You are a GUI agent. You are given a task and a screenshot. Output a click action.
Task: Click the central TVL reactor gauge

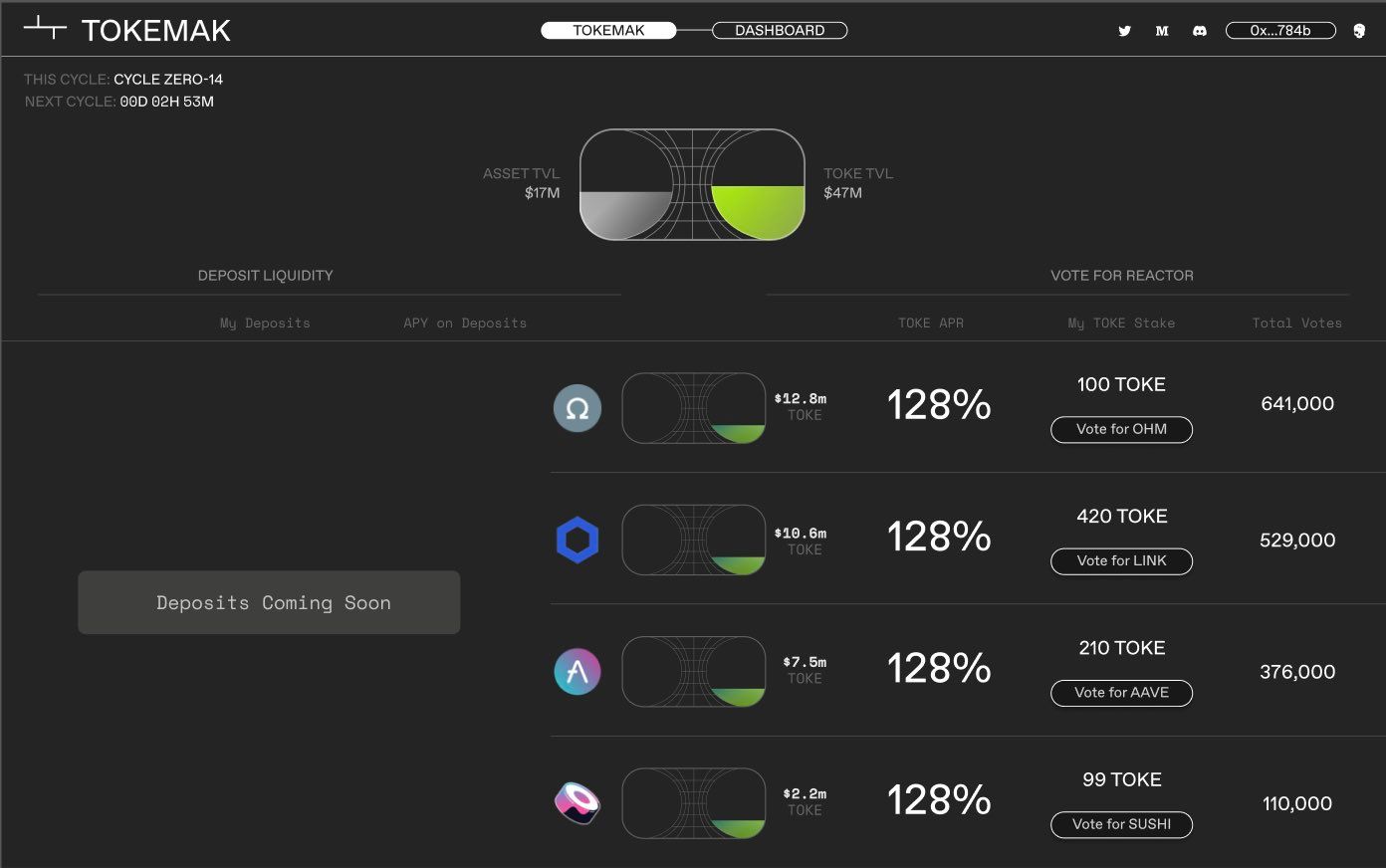tap(692, 185)
